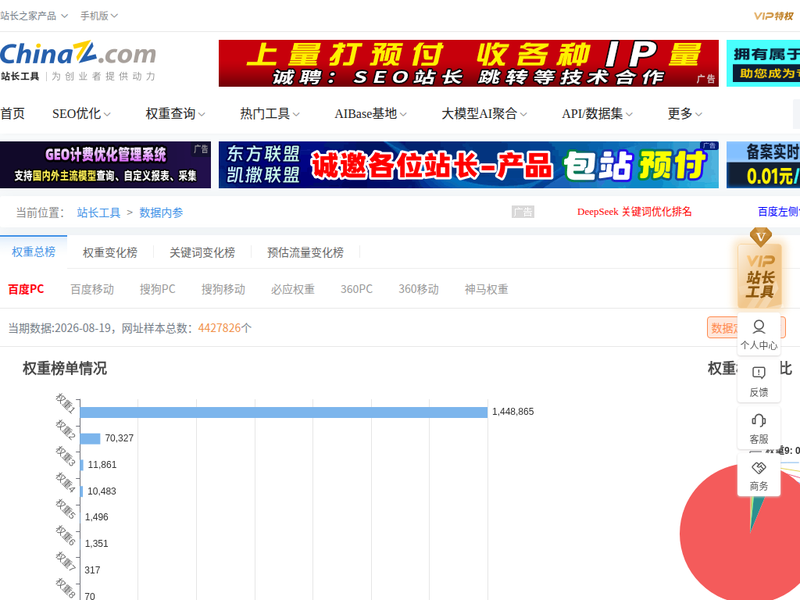Screen dimensions: 800x600
Task: Select the 必应权重 filter
Action: pyautogui.click(x=292, y=289)
